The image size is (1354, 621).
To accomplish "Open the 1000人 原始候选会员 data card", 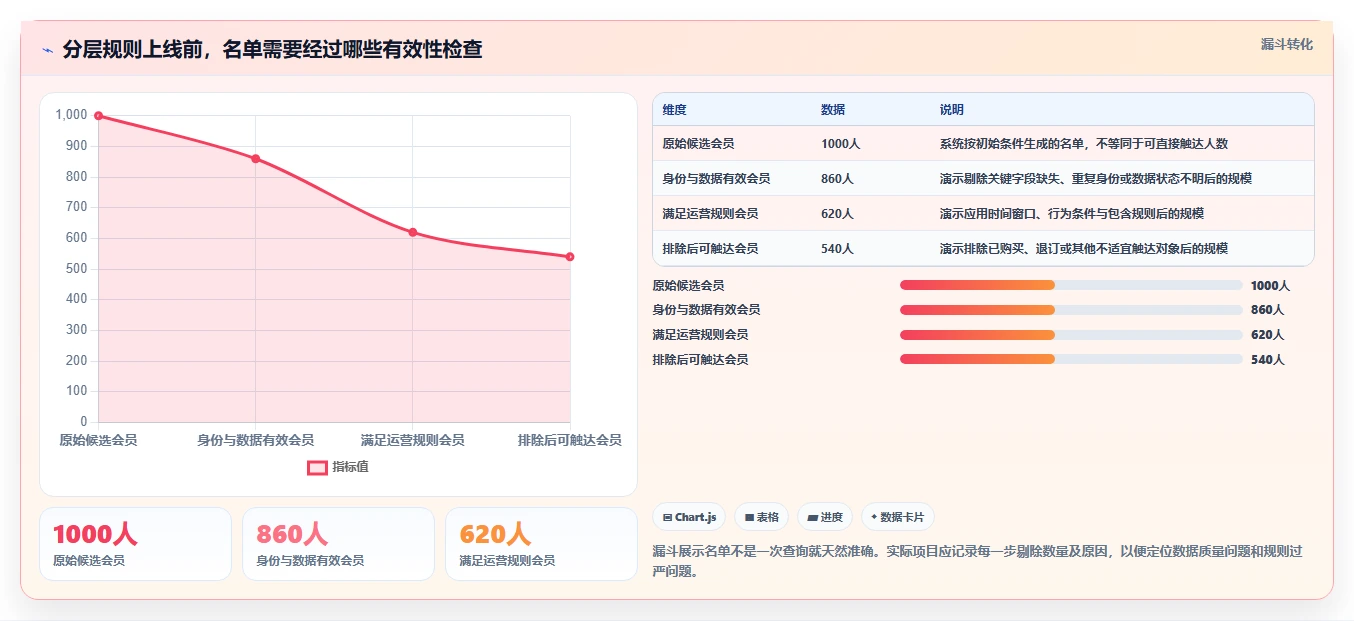I will coord(135,544).
